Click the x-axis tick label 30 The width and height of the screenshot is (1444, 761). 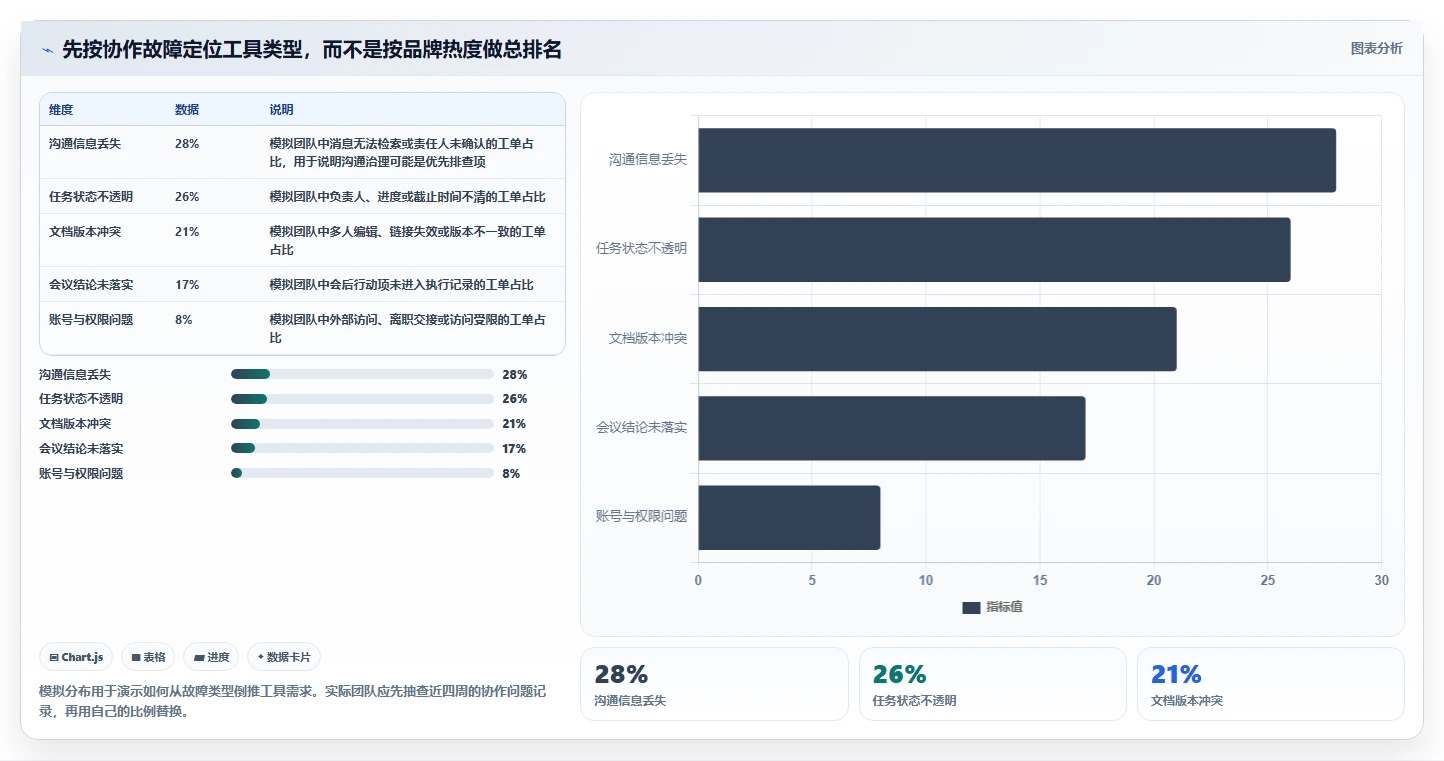click(1382, 581)
